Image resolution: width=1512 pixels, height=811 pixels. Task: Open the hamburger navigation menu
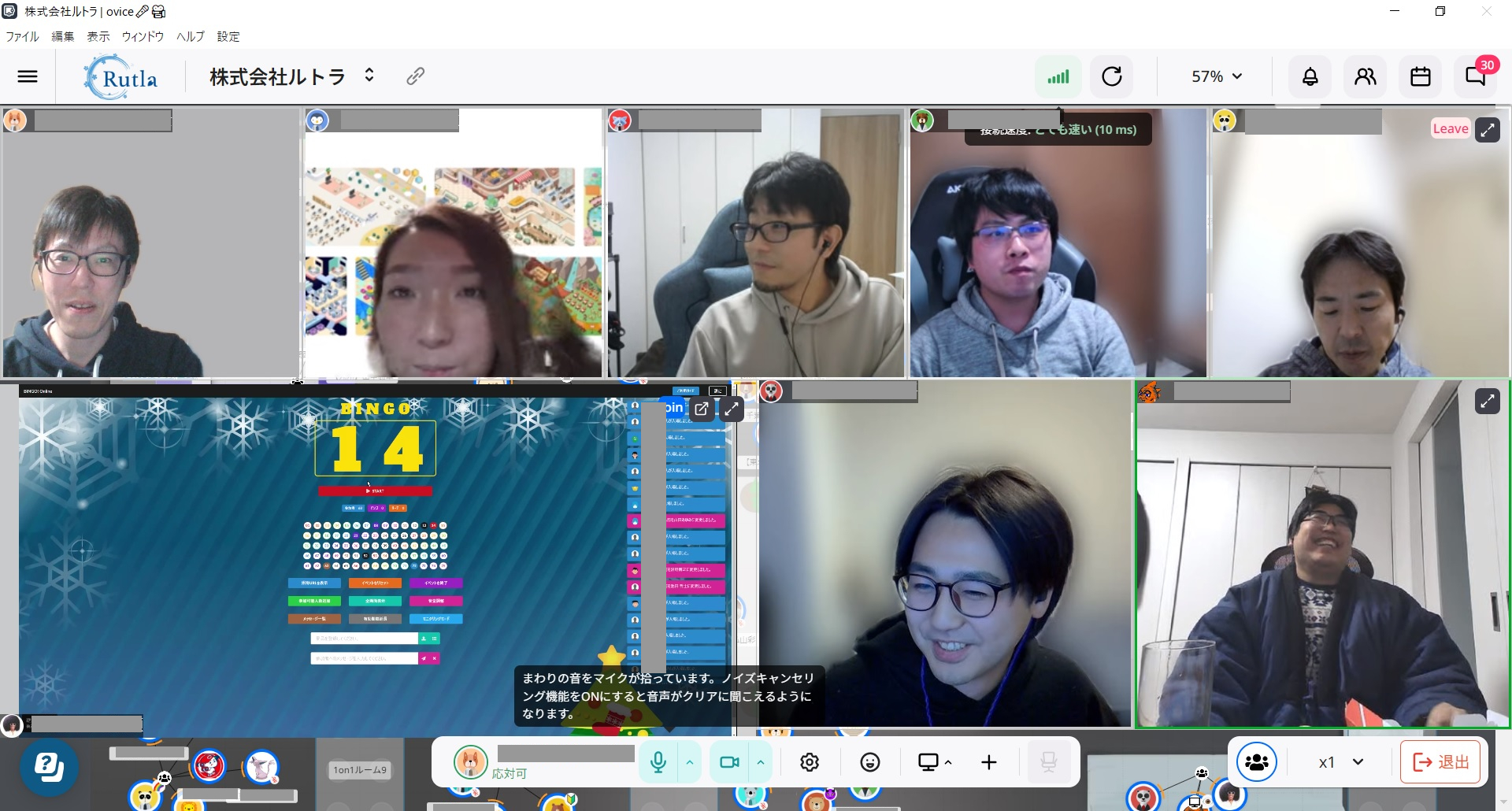28,76
